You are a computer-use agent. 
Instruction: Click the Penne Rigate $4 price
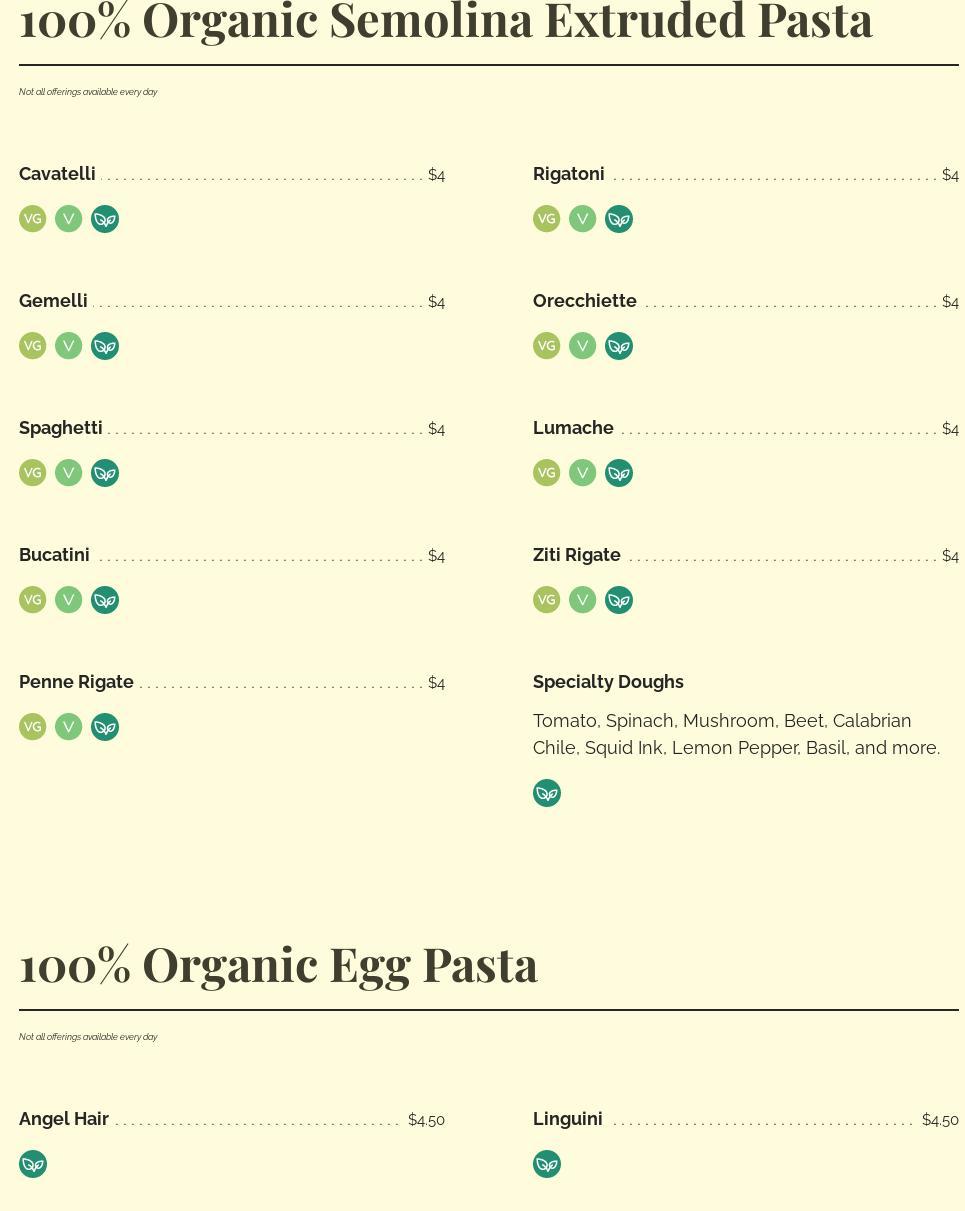[x=436, y=683]
